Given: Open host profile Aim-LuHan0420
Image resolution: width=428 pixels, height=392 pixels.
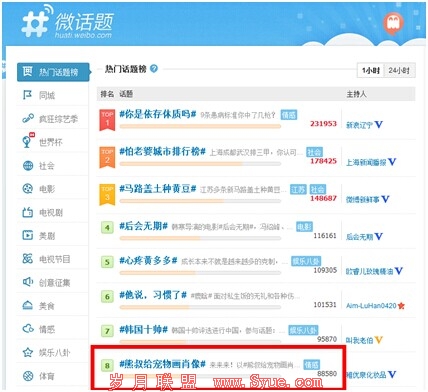Looking at the screenshot, I should (371, 306).
